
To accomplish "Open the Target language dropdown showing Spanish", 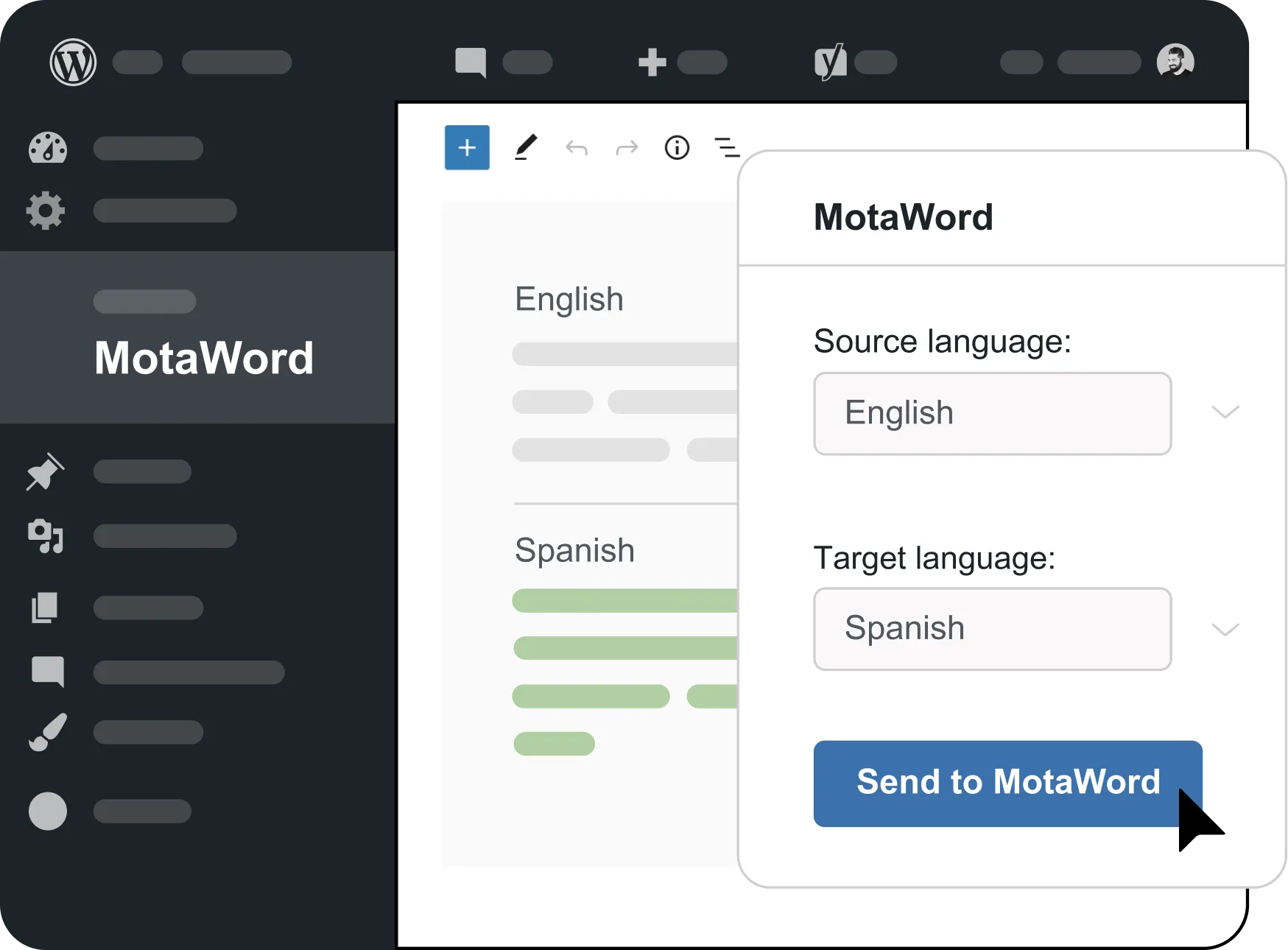I will tap(992, 629).
